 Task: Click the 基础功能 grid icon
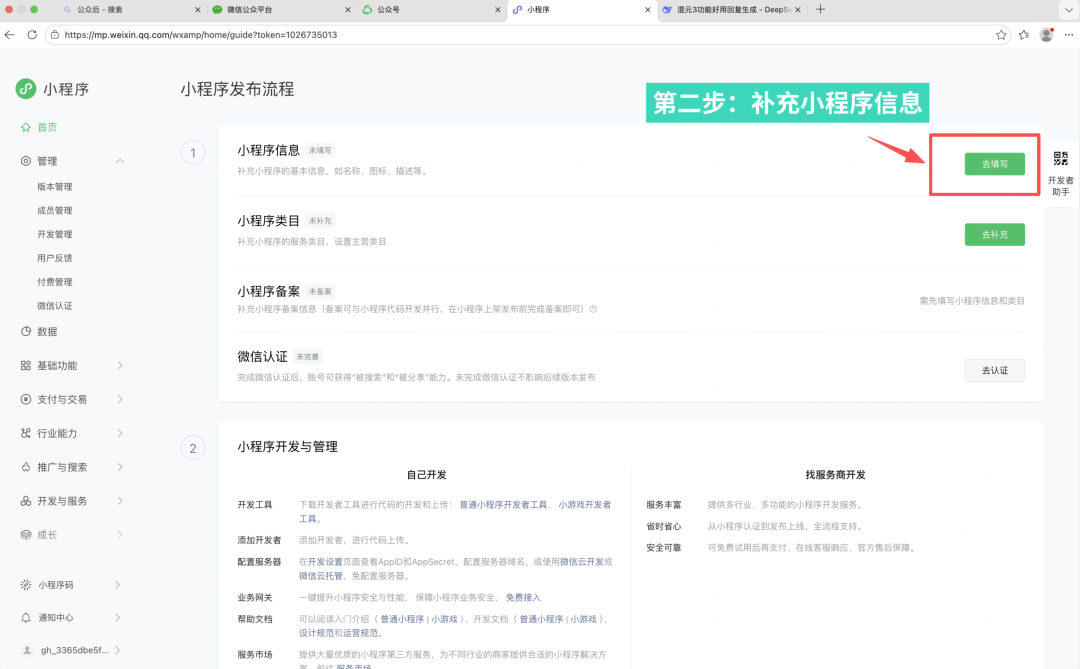point(25,365)
